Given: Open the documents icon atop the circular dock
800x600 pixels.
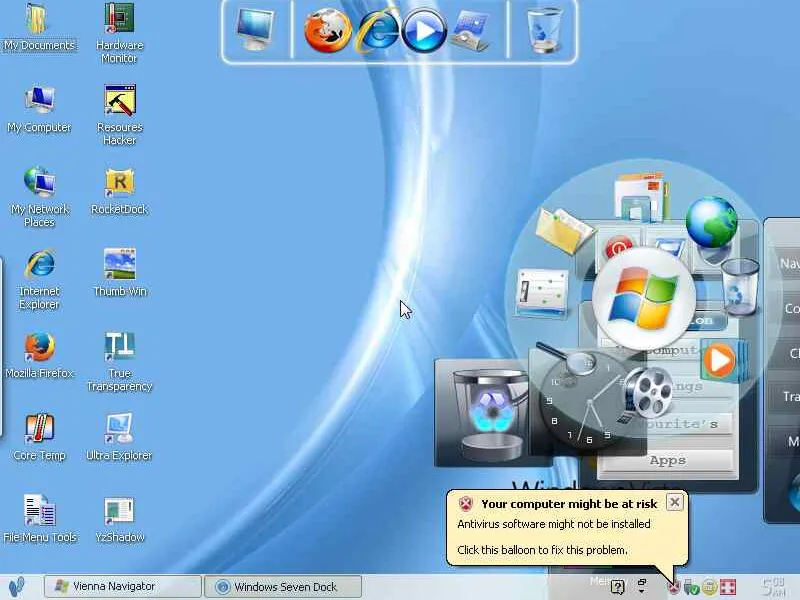Looking at the screenshot, I should (641, 197).
